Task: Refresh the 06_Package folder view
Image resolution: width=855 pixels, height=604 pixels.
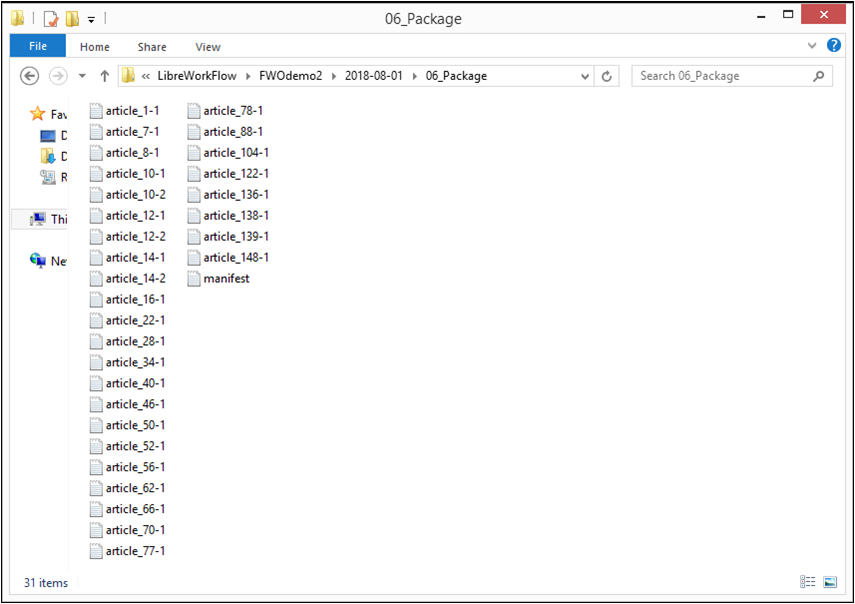Action: (606, 76)
